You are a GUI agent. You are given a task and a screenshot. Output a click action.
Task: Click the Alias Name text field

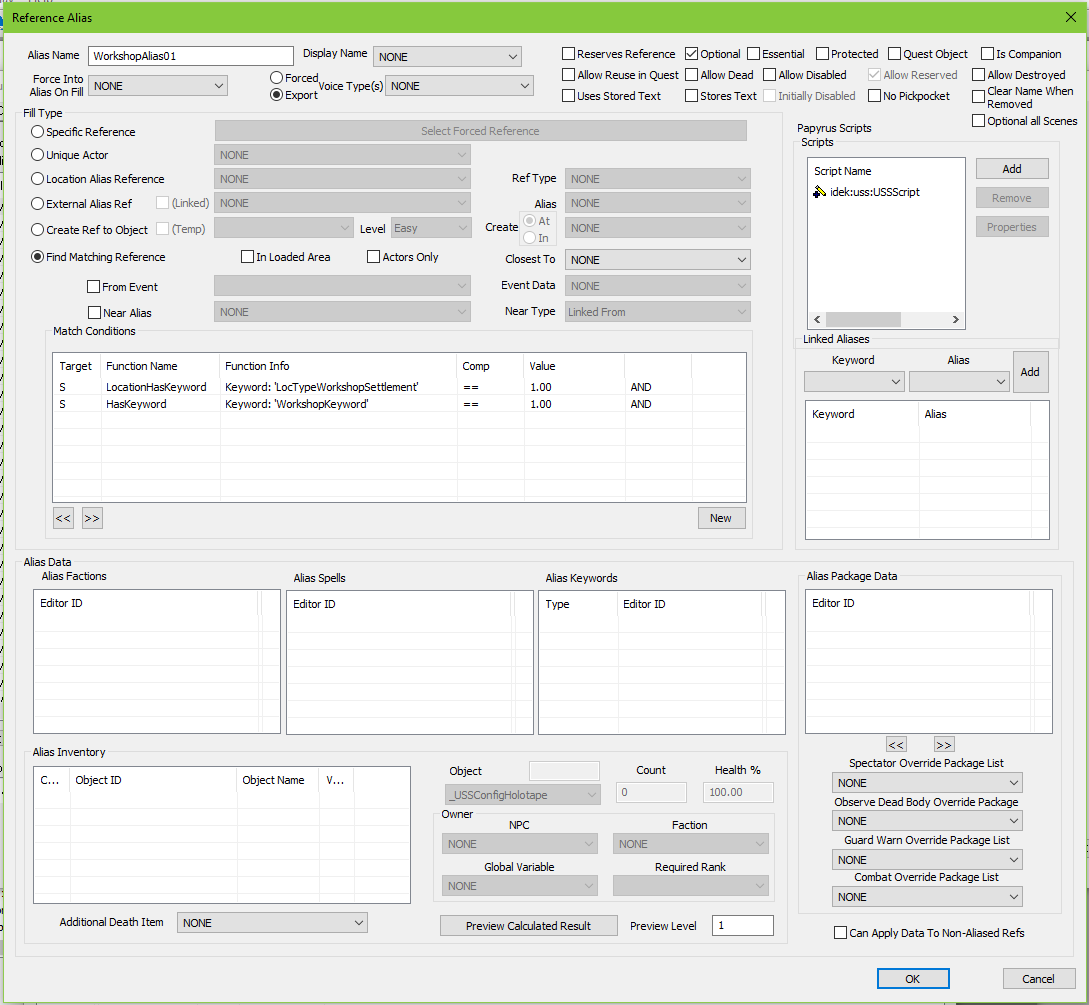(190, 57)
